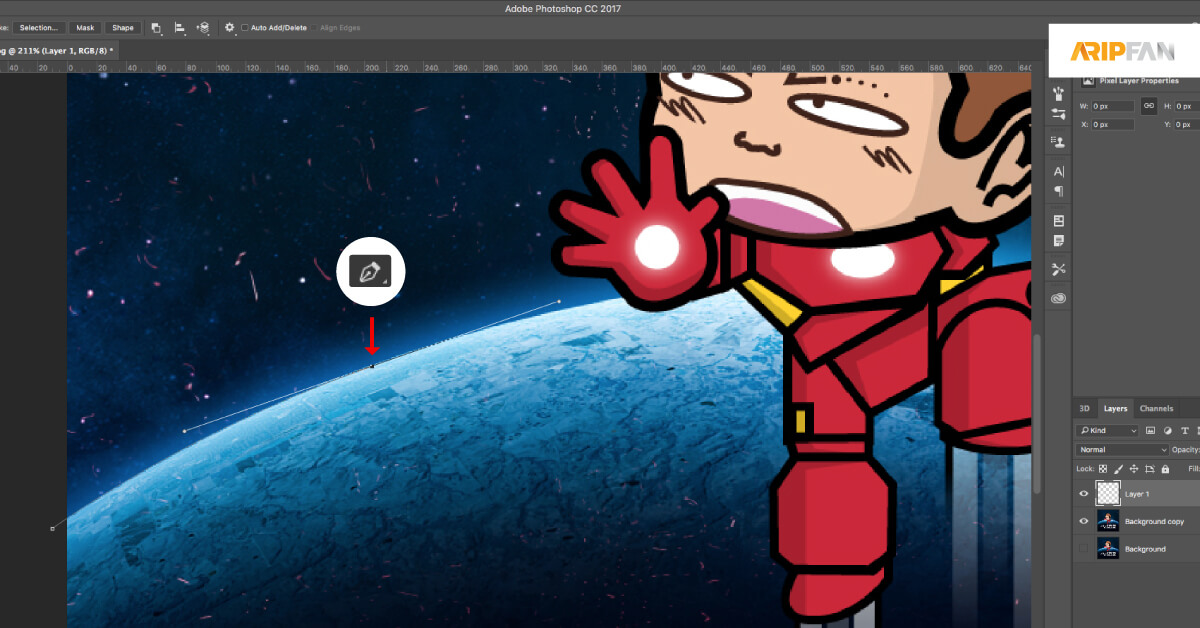Open the Normal blend mode dropdown
The height and width of the screenshot is (628, 1200).
tap(1122, 450)
